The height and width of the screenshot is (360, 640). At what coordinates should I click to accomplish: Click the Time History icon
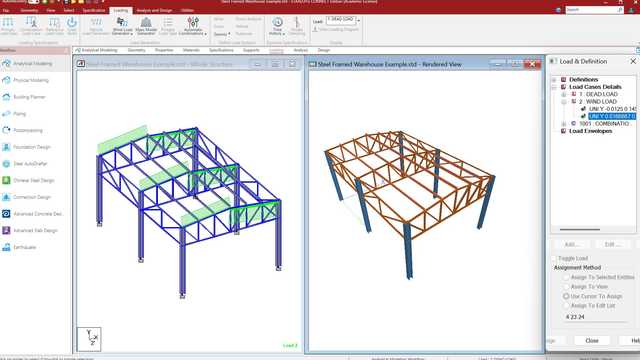pyautogui.click(x=277, y=22)
